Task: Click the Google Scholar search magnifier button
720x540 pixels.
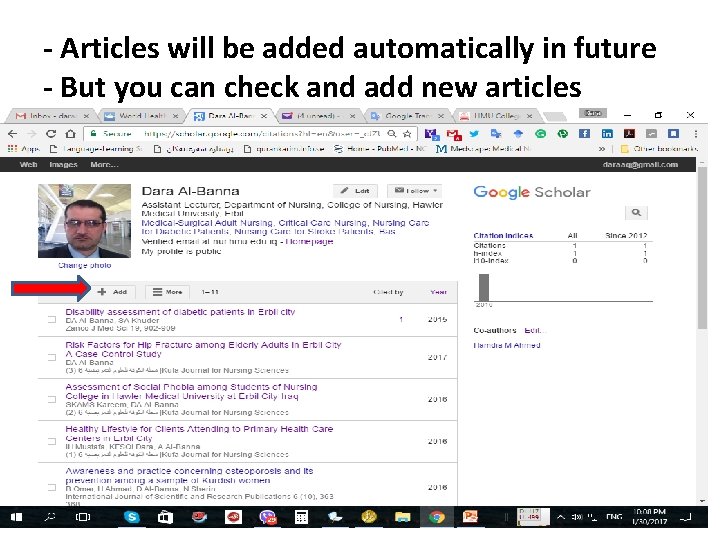Action: tap(636, 212)
